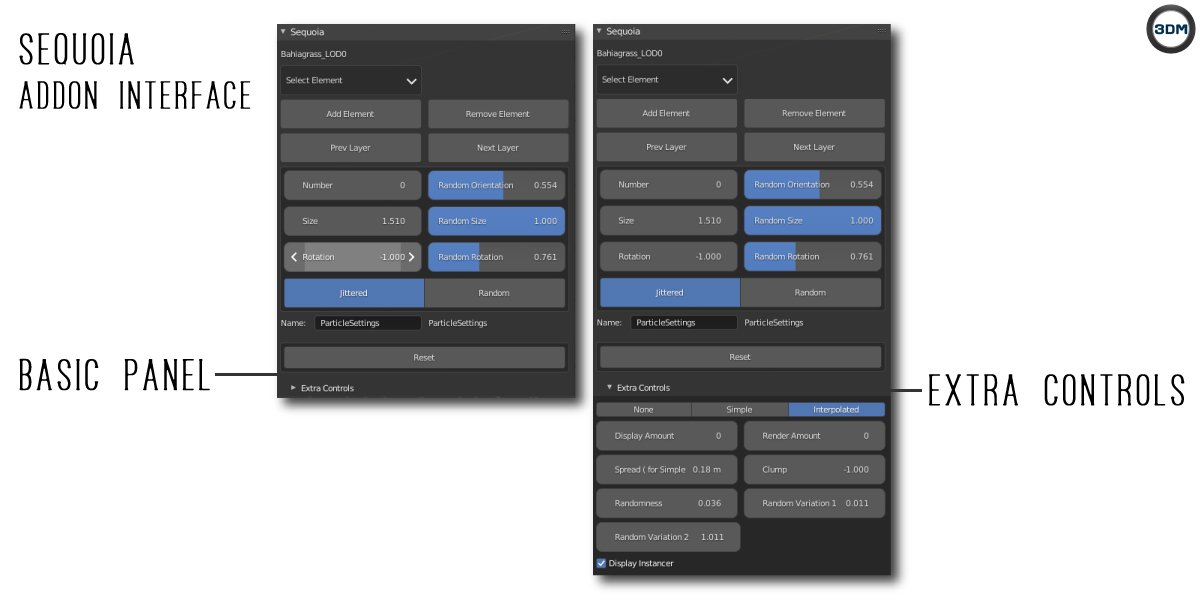The width and height of the screenshot is (1200, 600).
Task: Select the Simple child mode tab
Action: pos(740,409)
